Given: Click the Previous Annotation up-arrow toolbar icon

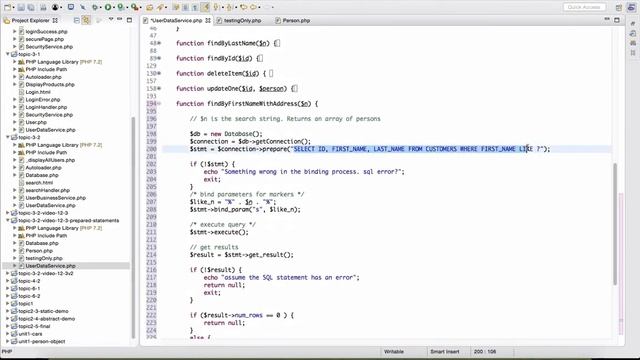Looking at the screenshot, I should 229,7.
